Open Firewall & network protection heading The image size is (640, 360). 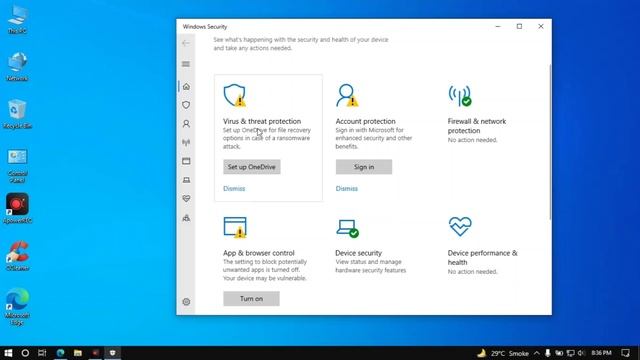tap(477, 126)
